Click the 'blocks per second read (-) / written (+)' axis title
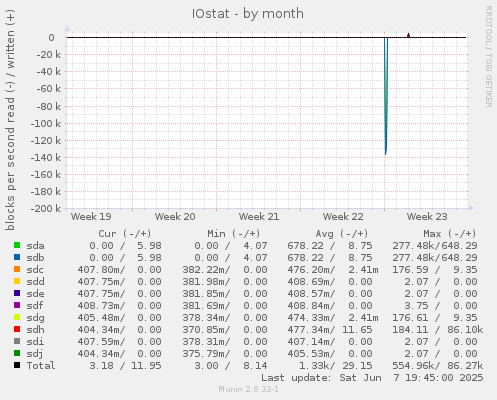Screen dimensions: 497x400 click(10, 120)
